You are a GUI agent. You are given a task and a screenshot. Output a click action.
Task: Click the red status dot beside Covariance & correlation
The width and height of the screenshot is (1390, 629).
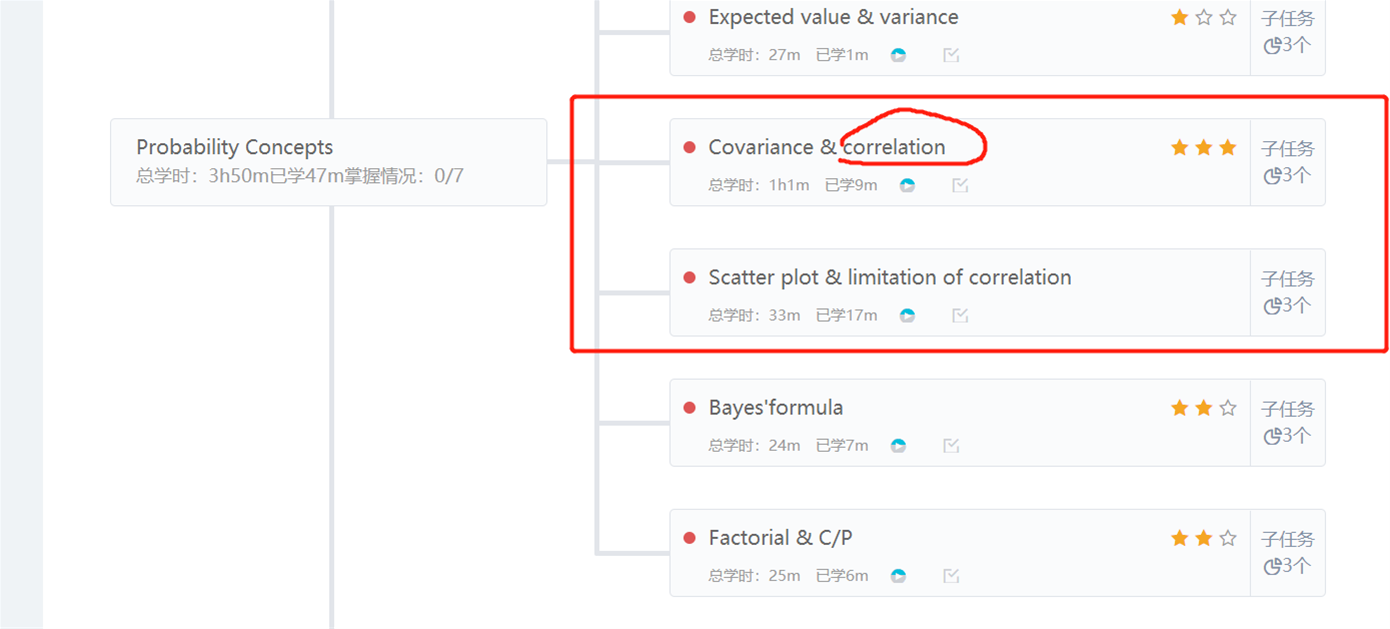(x=689, y=147)
